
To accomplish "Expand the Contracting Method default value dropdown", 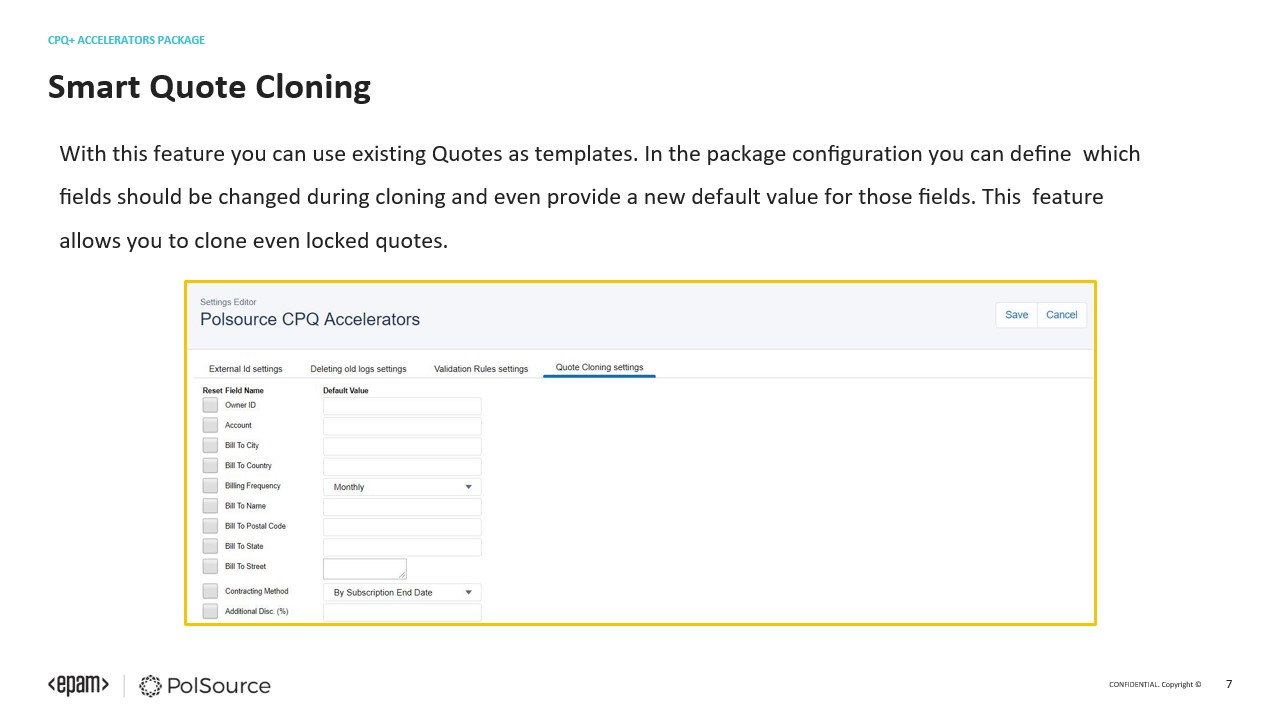I will [x=402, y=592].
